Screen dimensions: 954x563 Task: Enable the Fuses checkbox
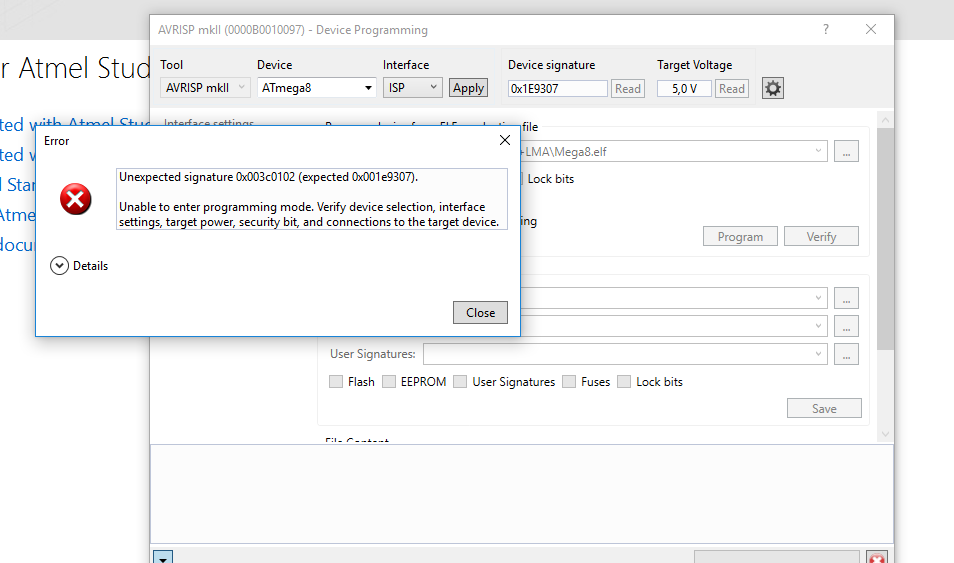(569, 382)
